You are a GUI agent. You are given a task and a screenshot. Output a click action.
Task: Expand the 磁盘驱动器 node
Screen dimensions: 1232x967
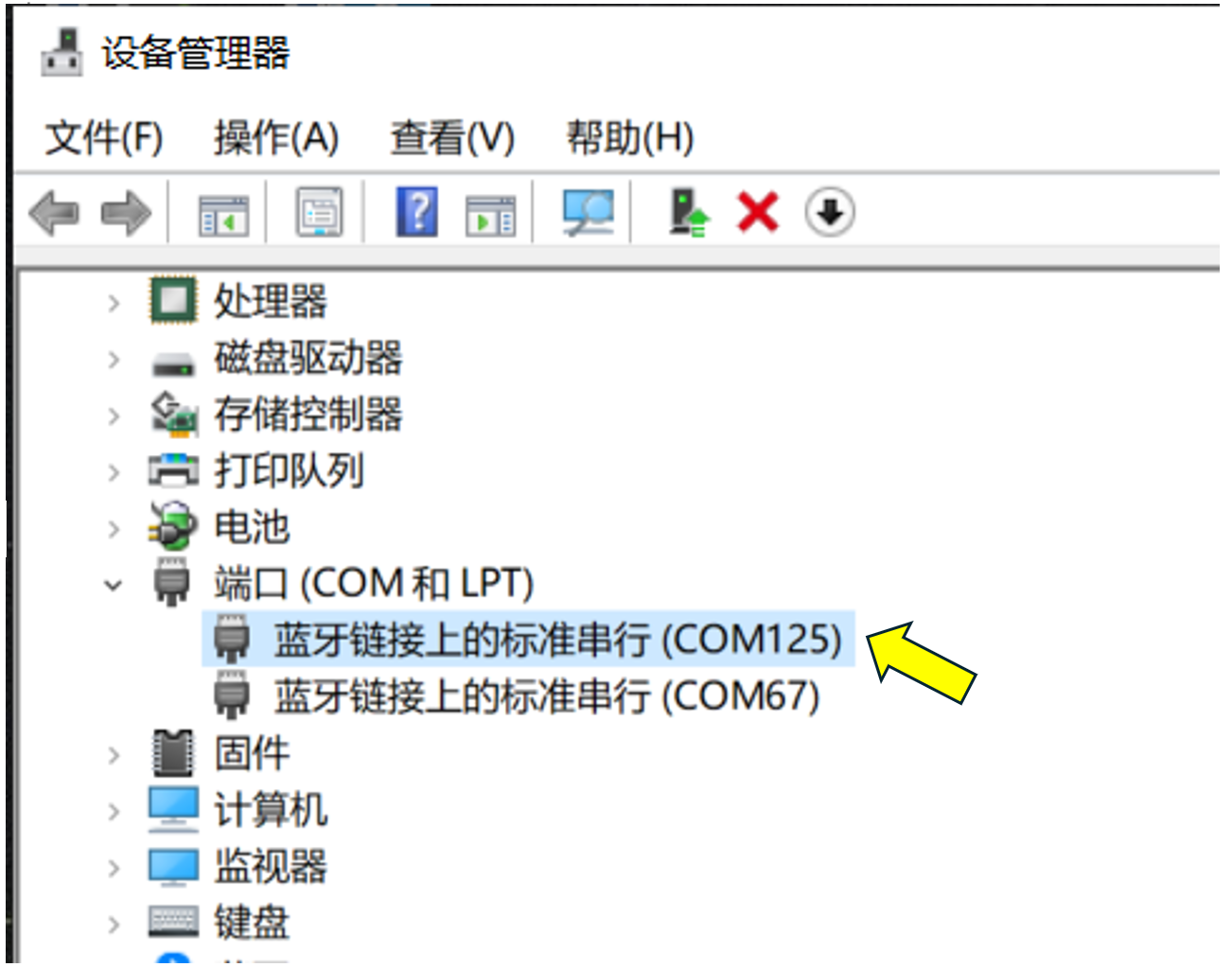pos(114,360)
